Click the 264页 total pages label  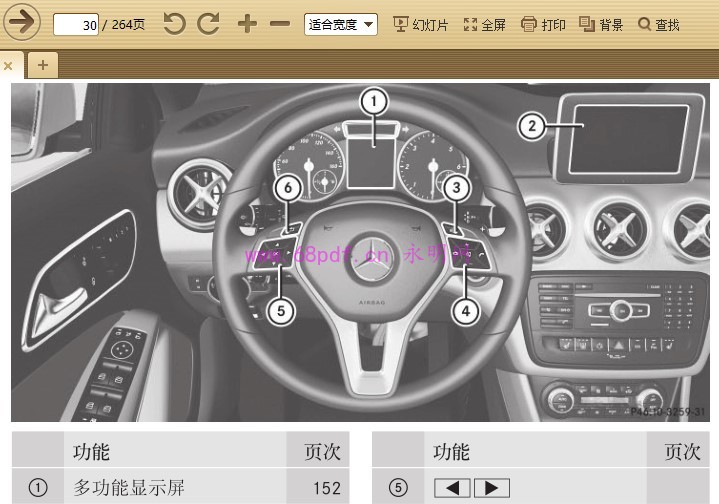128,25
